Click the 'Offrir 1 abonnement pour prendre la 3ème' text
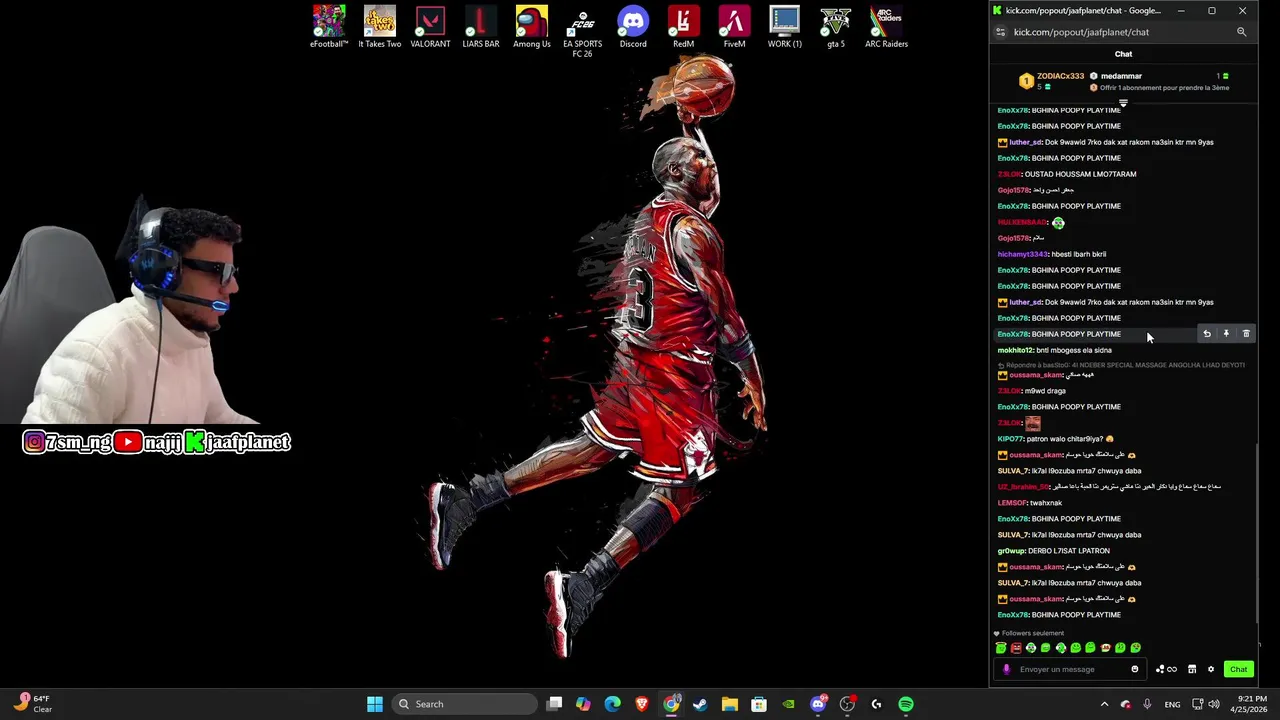This screenshot has height=720, width=1280. pyautogui.click(x=1165, y=88)
